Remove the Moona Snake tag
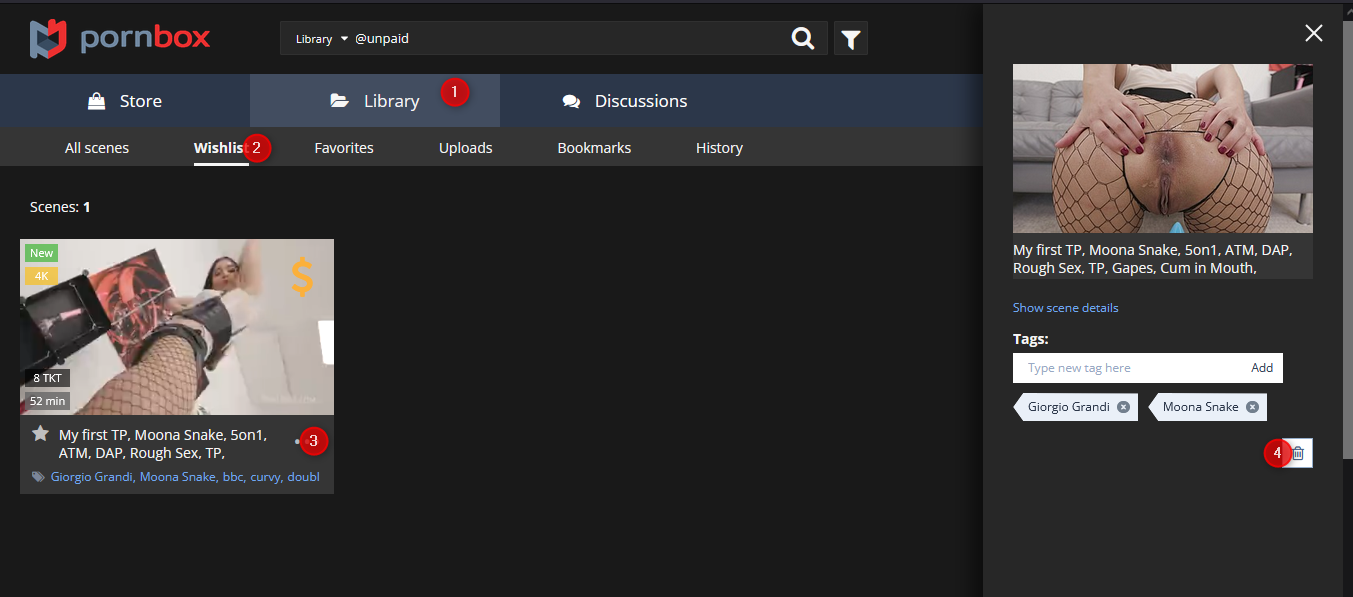 [x=1252, y=407]
